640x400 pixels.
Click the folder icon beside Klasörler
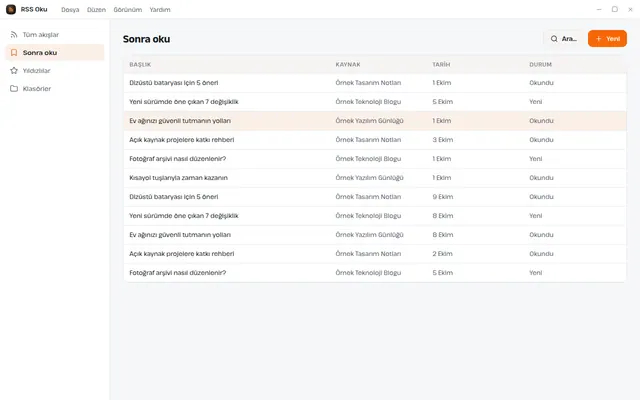tap(14, 89)
